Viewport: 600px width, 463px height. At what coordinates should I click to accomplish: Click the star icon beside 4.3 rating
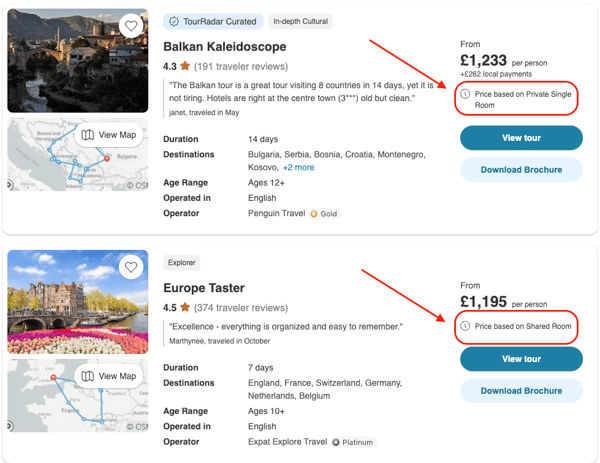click(185, 66)
